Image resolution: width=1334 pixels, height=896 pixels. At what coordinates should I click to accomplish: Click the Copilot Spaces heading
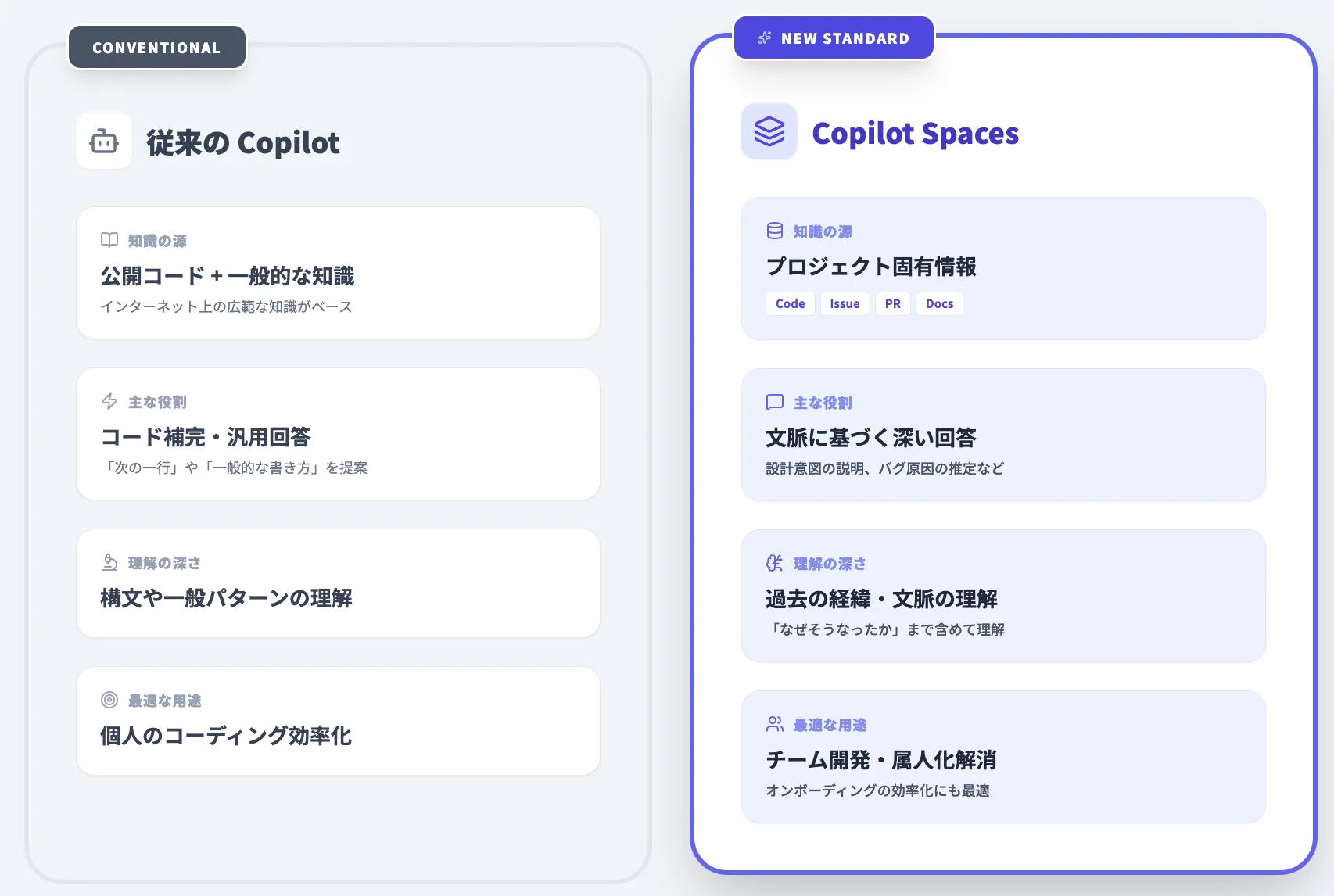pyautogui.click(x=915, y=133)
